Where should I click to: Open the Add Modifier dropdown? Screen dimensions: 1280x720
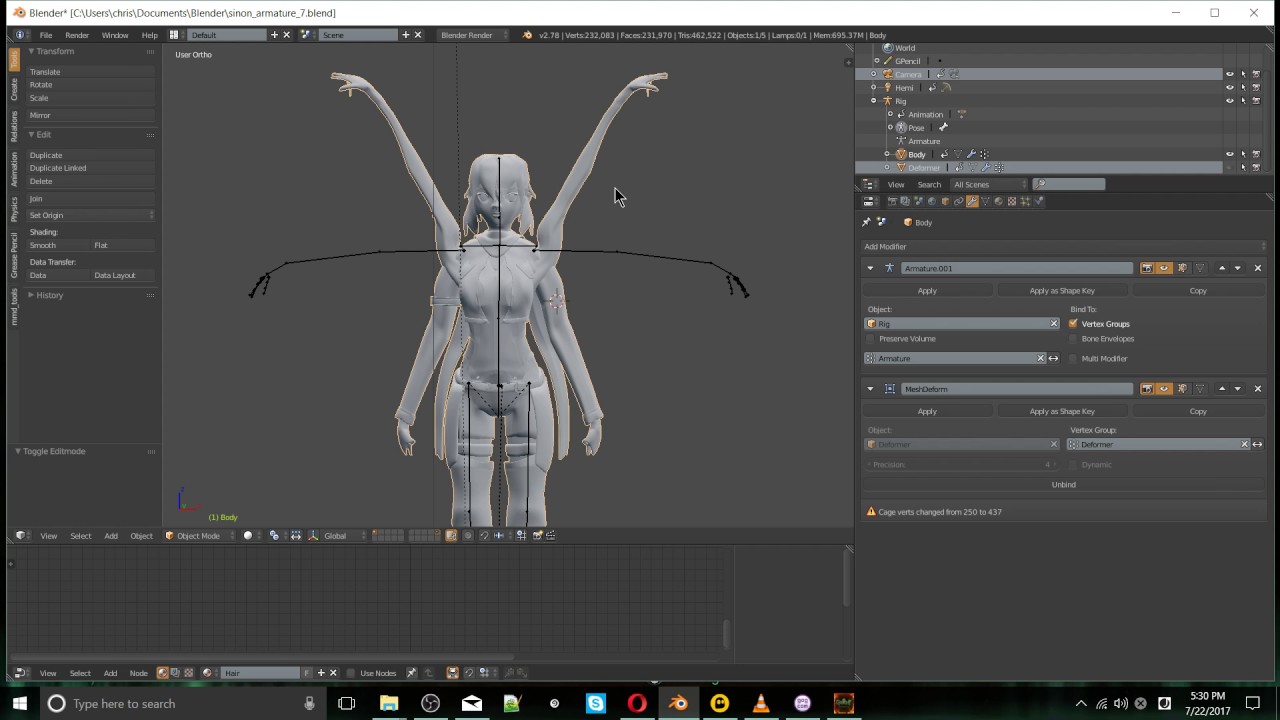pyautogui.click(x=1064, y=246)
